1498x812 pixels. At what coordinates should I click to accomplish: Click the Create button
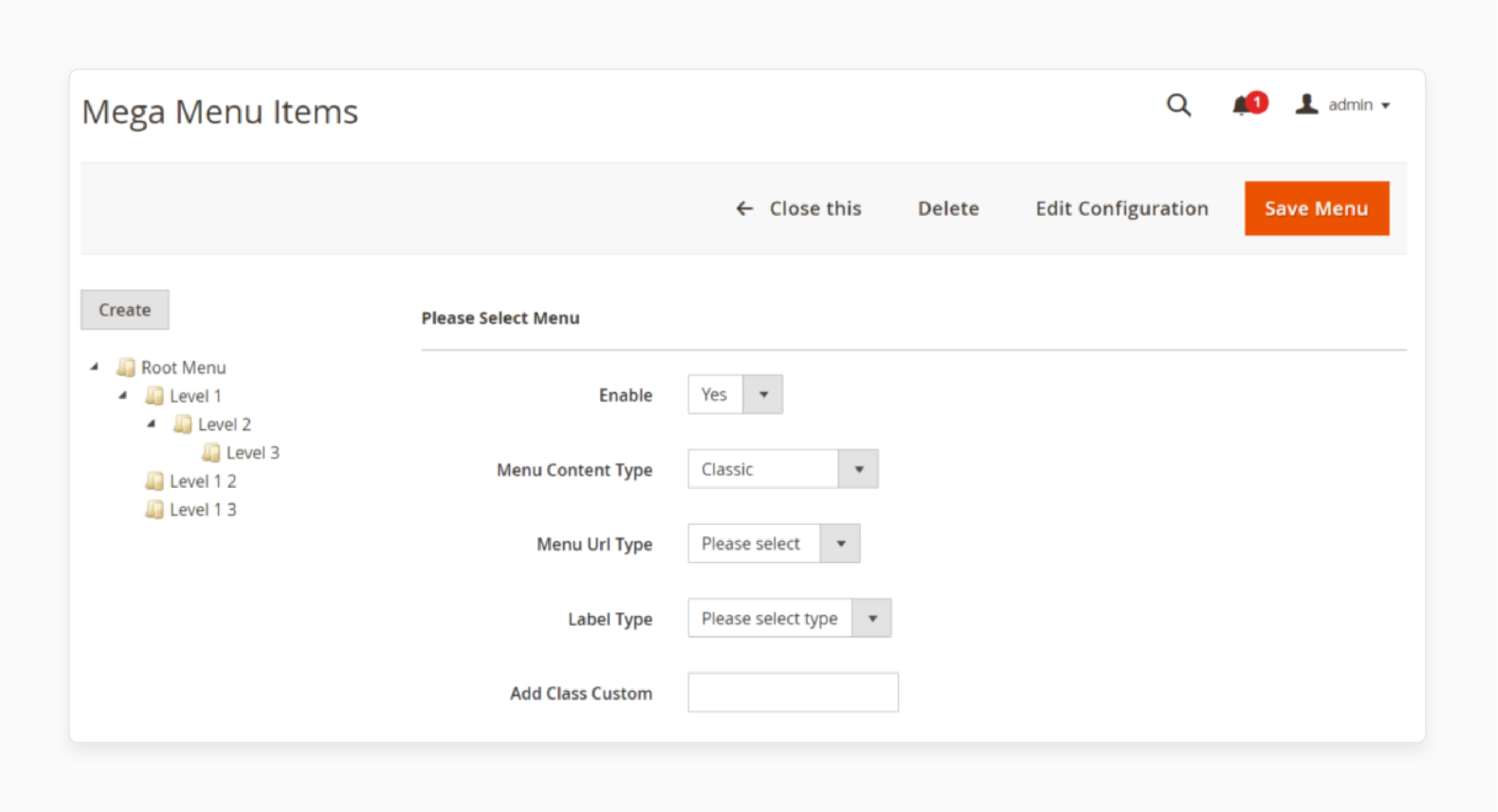click(125, 310)
